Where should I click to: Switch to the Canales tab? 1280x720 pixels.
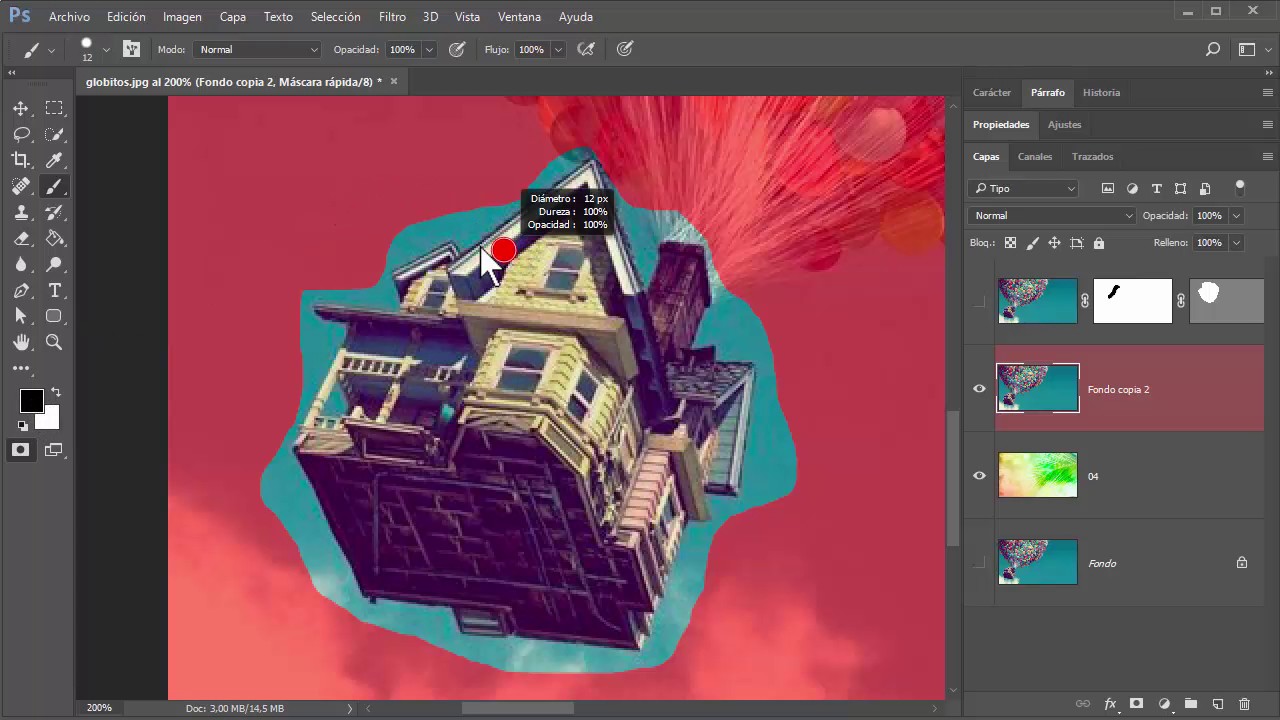click(x=1034, y=157)
